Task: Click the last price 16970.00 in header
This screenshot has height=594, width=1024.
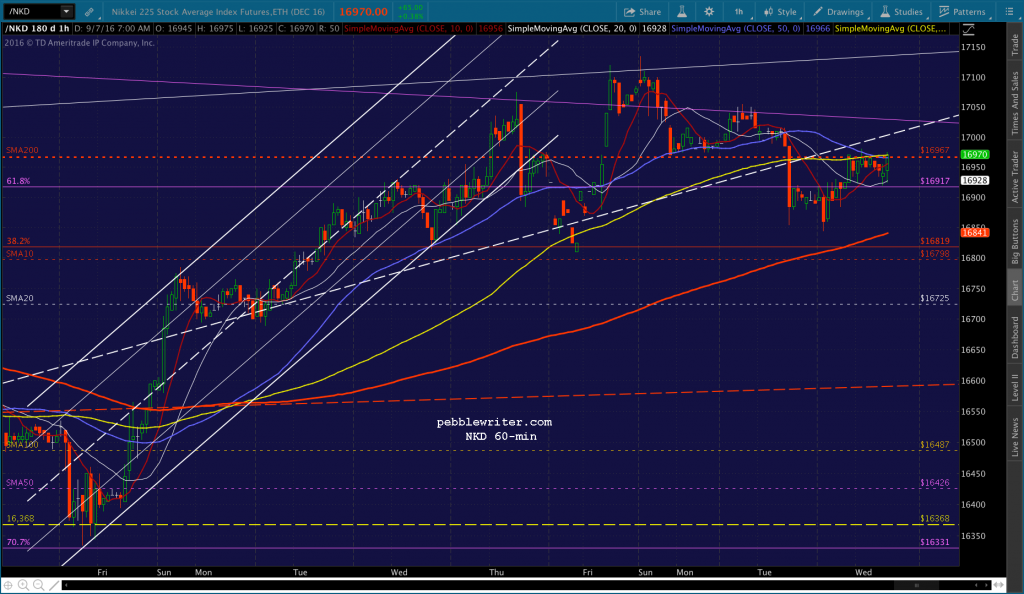Action: [x=363, y=12]
